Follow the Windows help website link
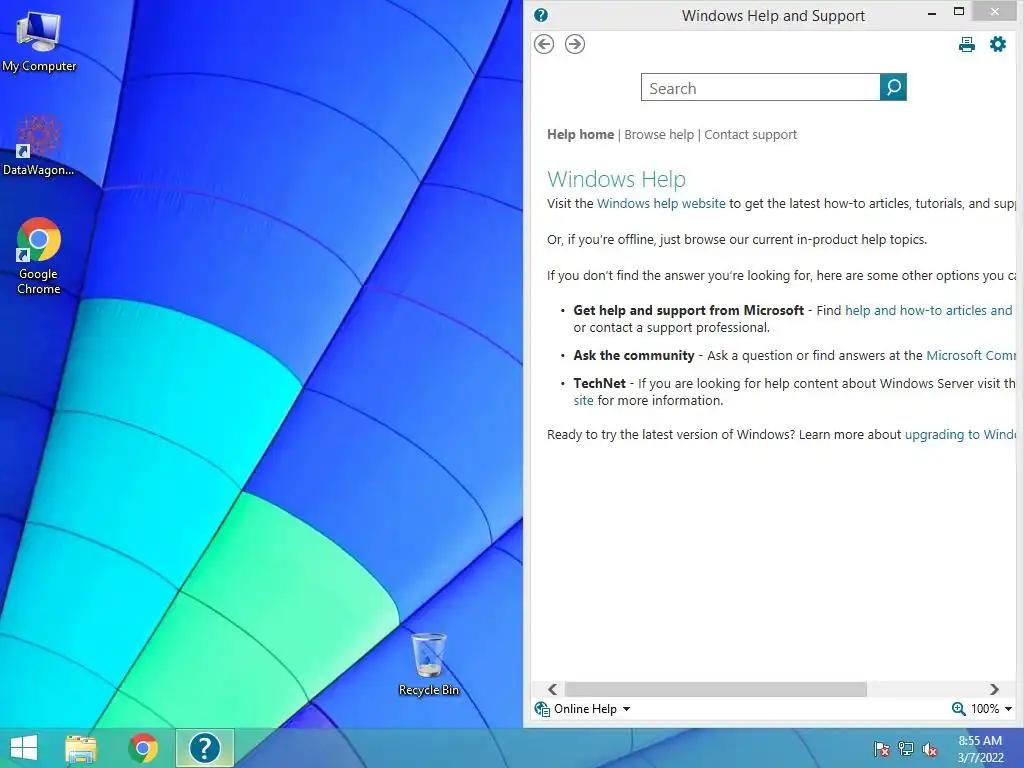This screenshot has height=768, width=1024. coord(661,203)
